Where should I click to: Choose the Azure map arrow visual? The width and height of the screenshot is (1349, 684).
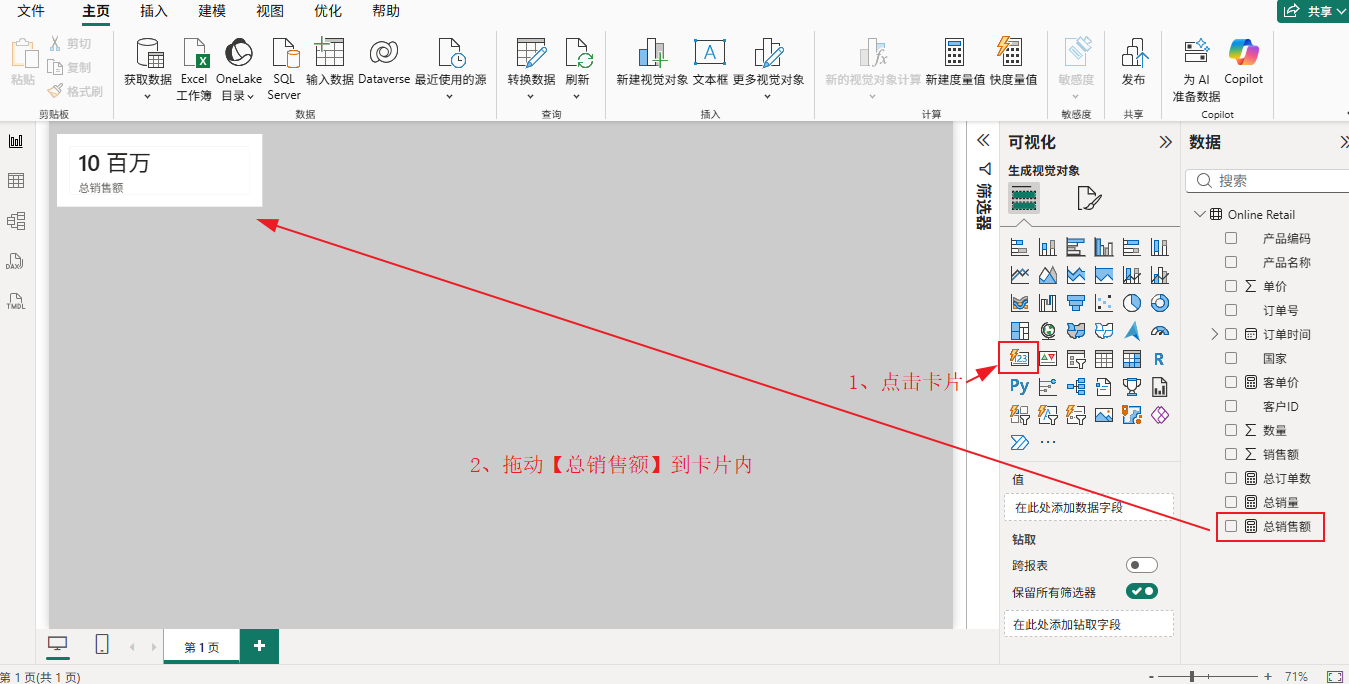pyautogui.click(x=1132, y=331)
